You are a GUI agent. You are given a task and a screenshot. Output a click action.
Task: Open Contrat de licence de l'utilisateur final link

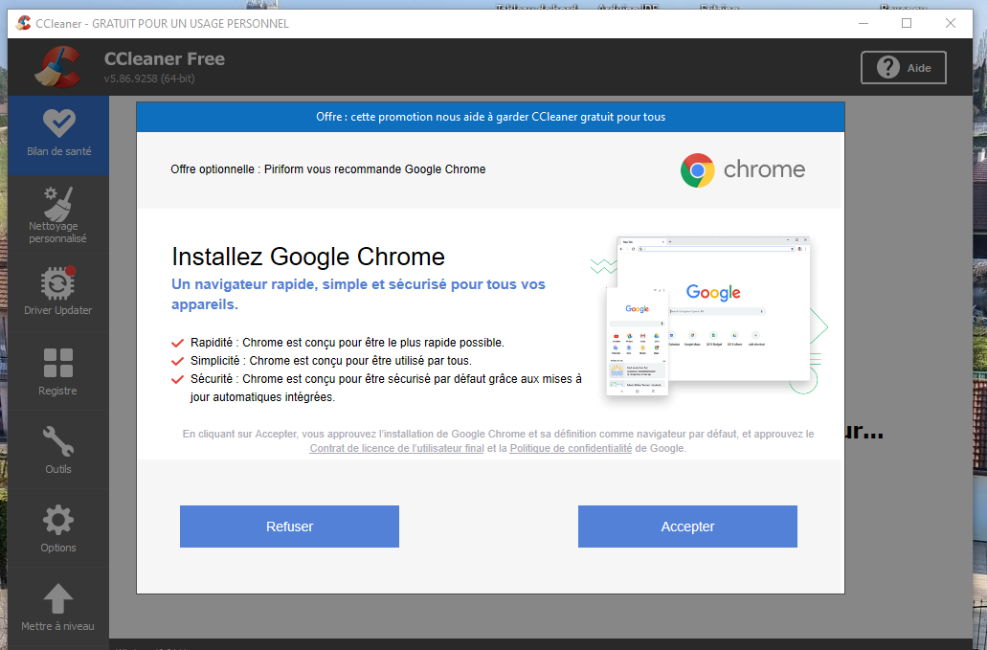[397, 448]
